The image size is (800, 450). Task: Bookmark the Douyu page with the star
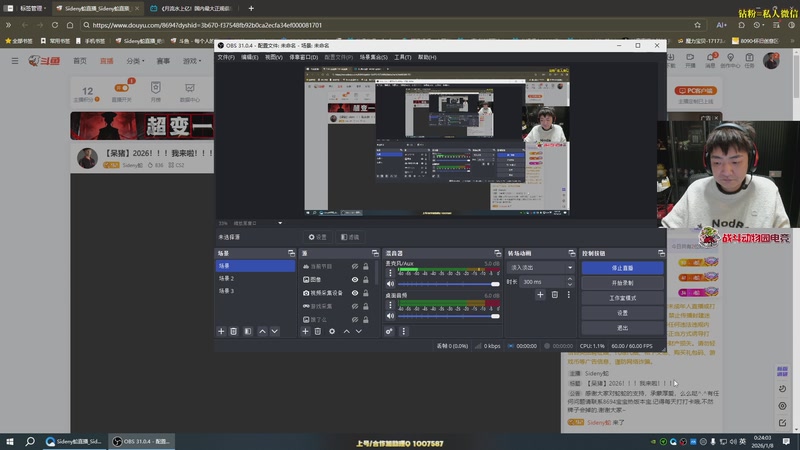(x=697, y=24)
